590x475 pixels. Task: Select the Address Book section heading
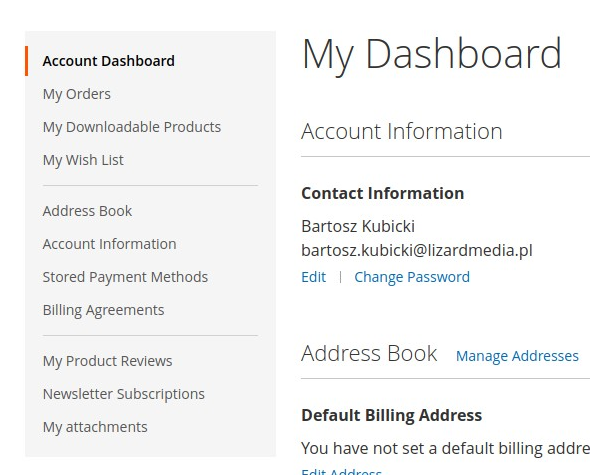click(369, 353)
